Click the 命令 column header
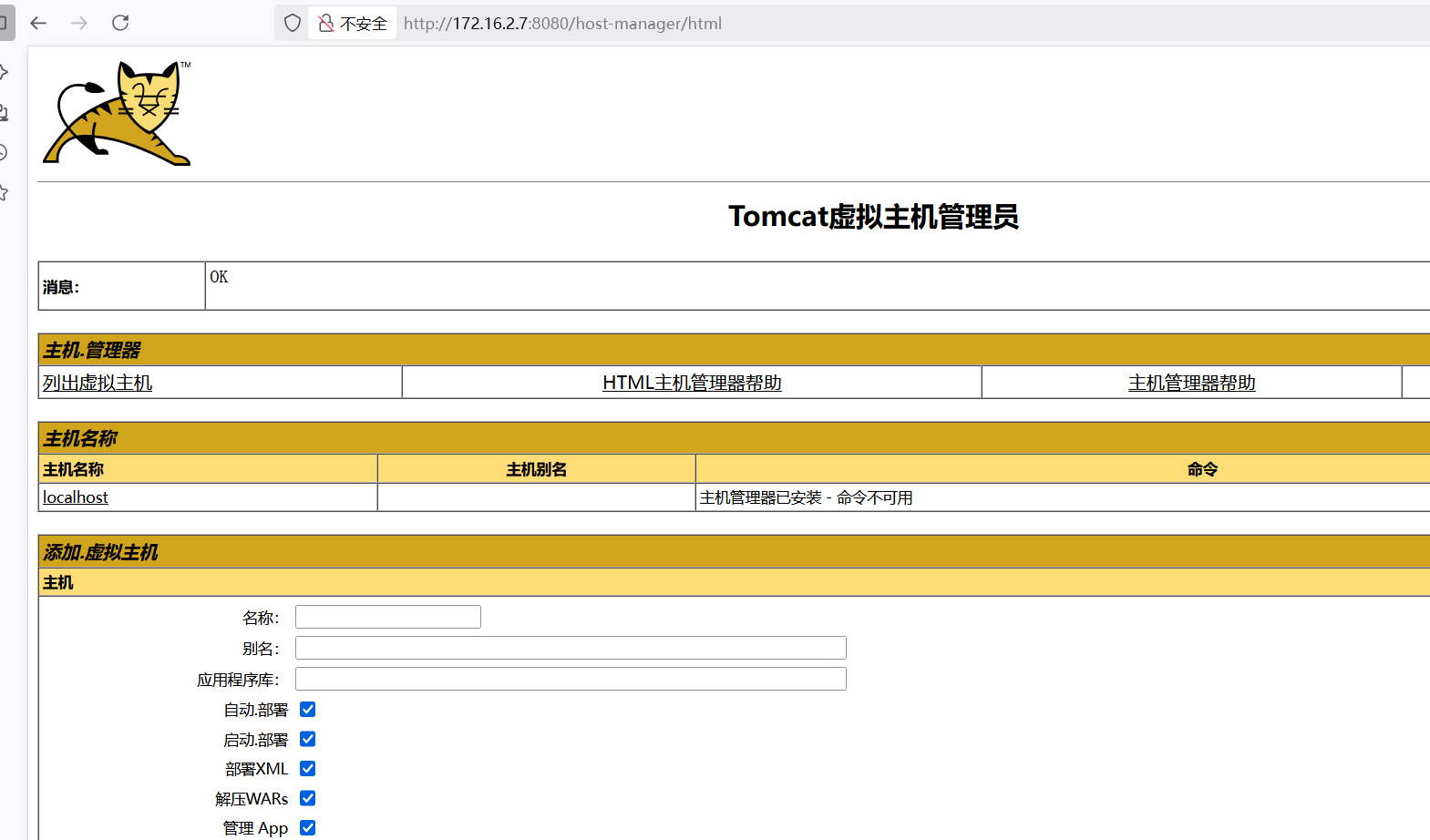 1063,469
